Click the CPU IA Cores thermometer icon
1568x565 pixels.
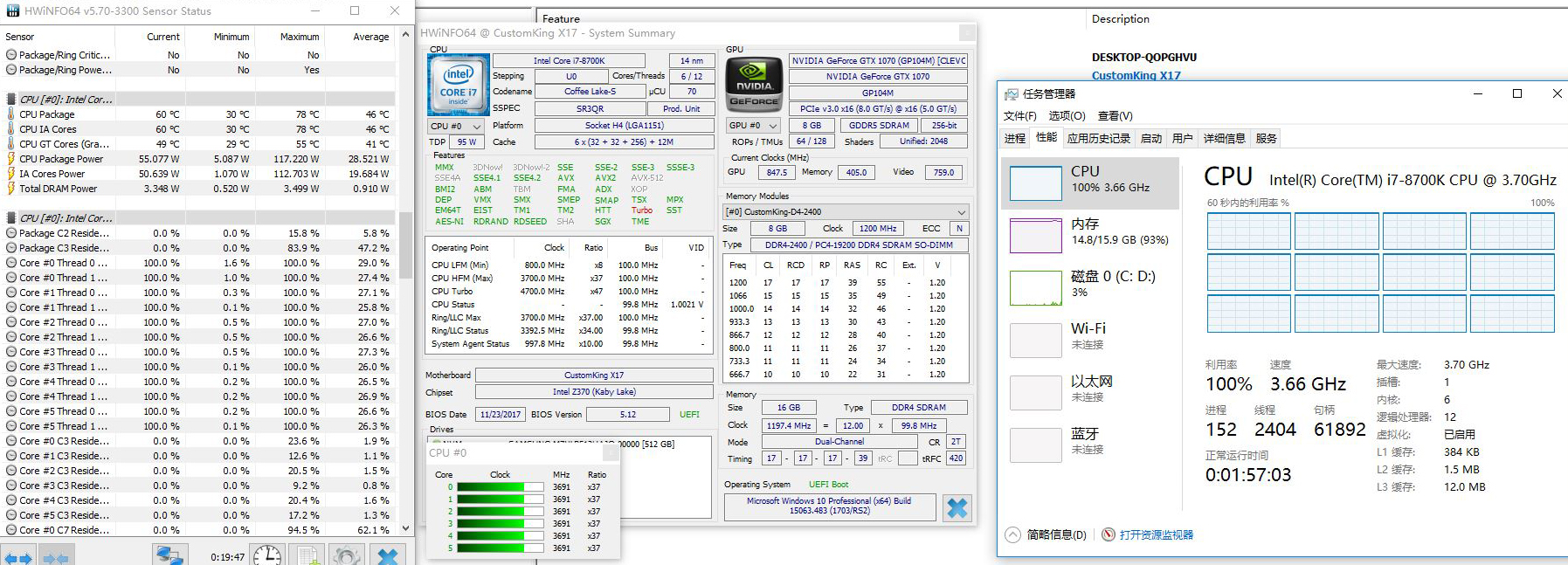click(x=10, y=129)
